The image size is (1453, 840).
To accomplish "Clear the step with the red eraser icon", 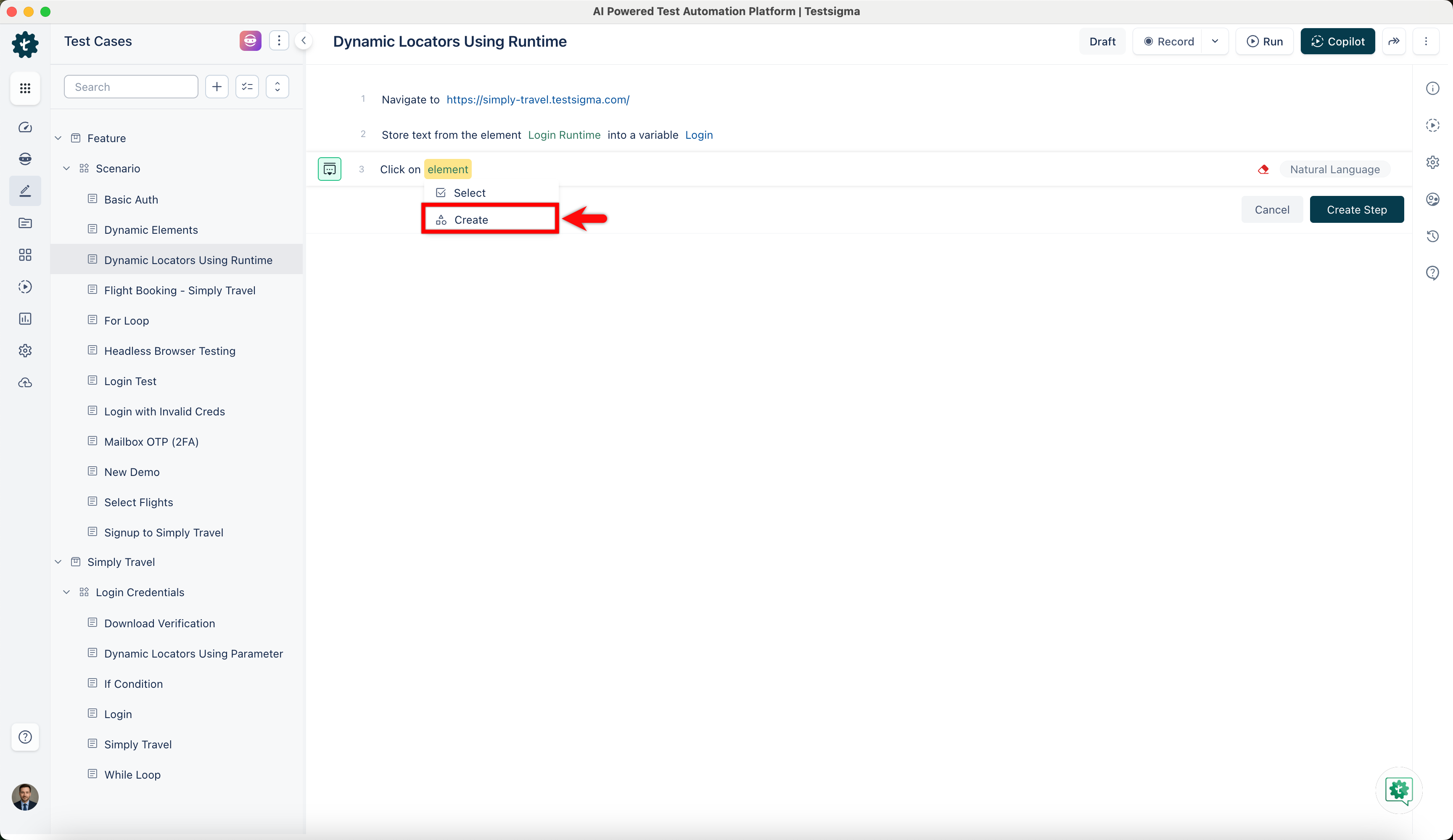I will [x=1263, y=169].
